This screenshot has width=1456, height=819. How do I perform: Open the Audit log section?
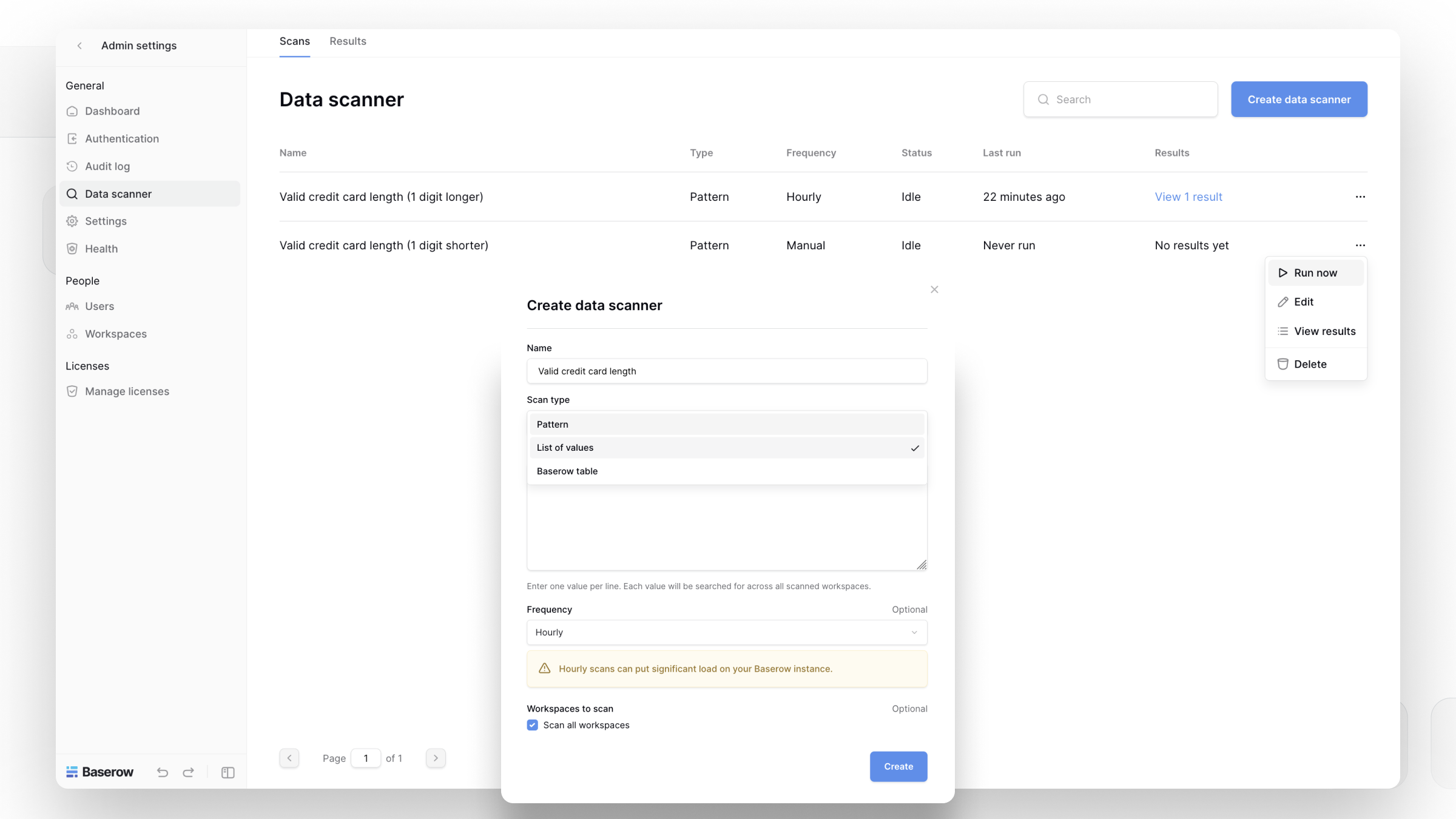pyautogui.click(x=107, y=166)
